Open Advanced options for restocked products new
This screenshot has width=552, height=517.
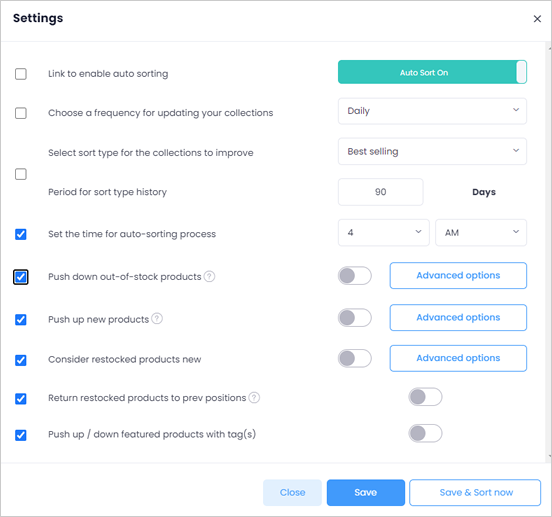(x=458, y=358)
